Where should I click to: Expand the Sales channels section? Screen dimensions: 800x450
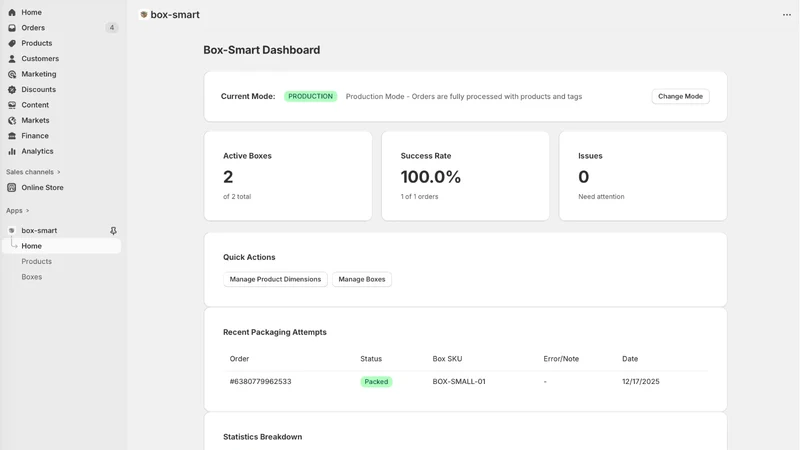point(33,172)
